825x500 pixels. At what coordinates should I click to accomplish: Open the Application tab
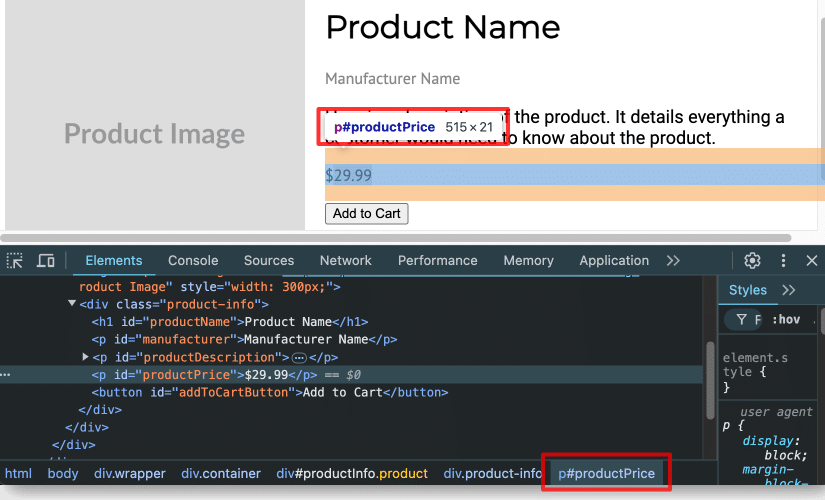pyautogui.click(x=614, y=261)
